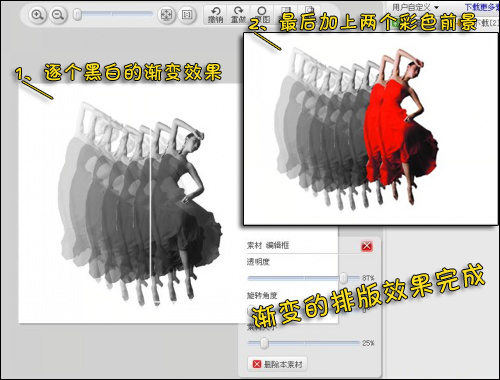Viewport: 500px width, 380px height.
Task: Click the zoom out magnifier icon
Action: (x=58, y=15)
